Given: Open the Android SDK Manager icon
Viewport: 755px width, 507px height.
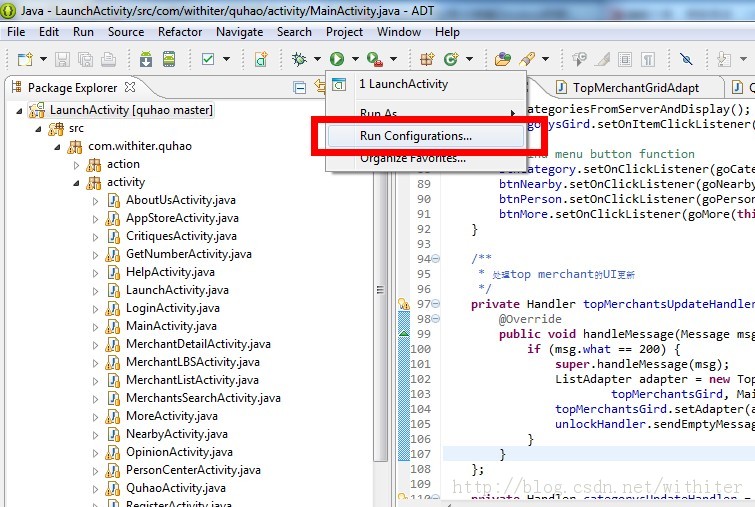Looking at the screenshot, I should click(x=147, y=59).
